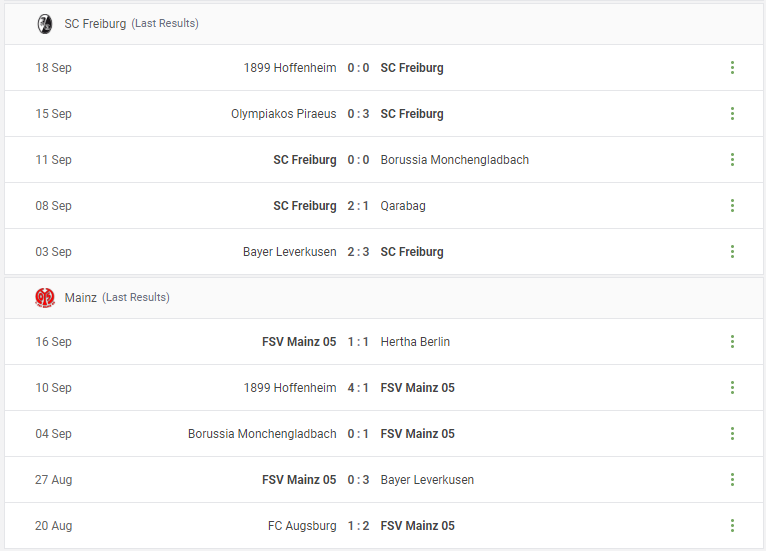Open options menu for FC Augsburg match
Image resolution: width=766 pixels, height=551 pixels.
[x=732, y=526]
